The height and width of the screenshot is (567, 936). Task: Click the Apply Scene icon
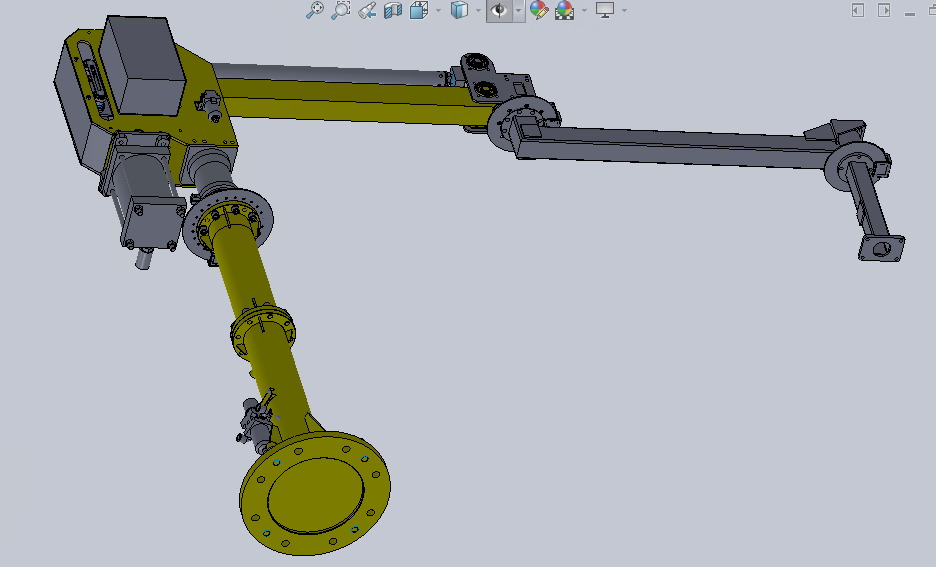[x=565, y=10]
